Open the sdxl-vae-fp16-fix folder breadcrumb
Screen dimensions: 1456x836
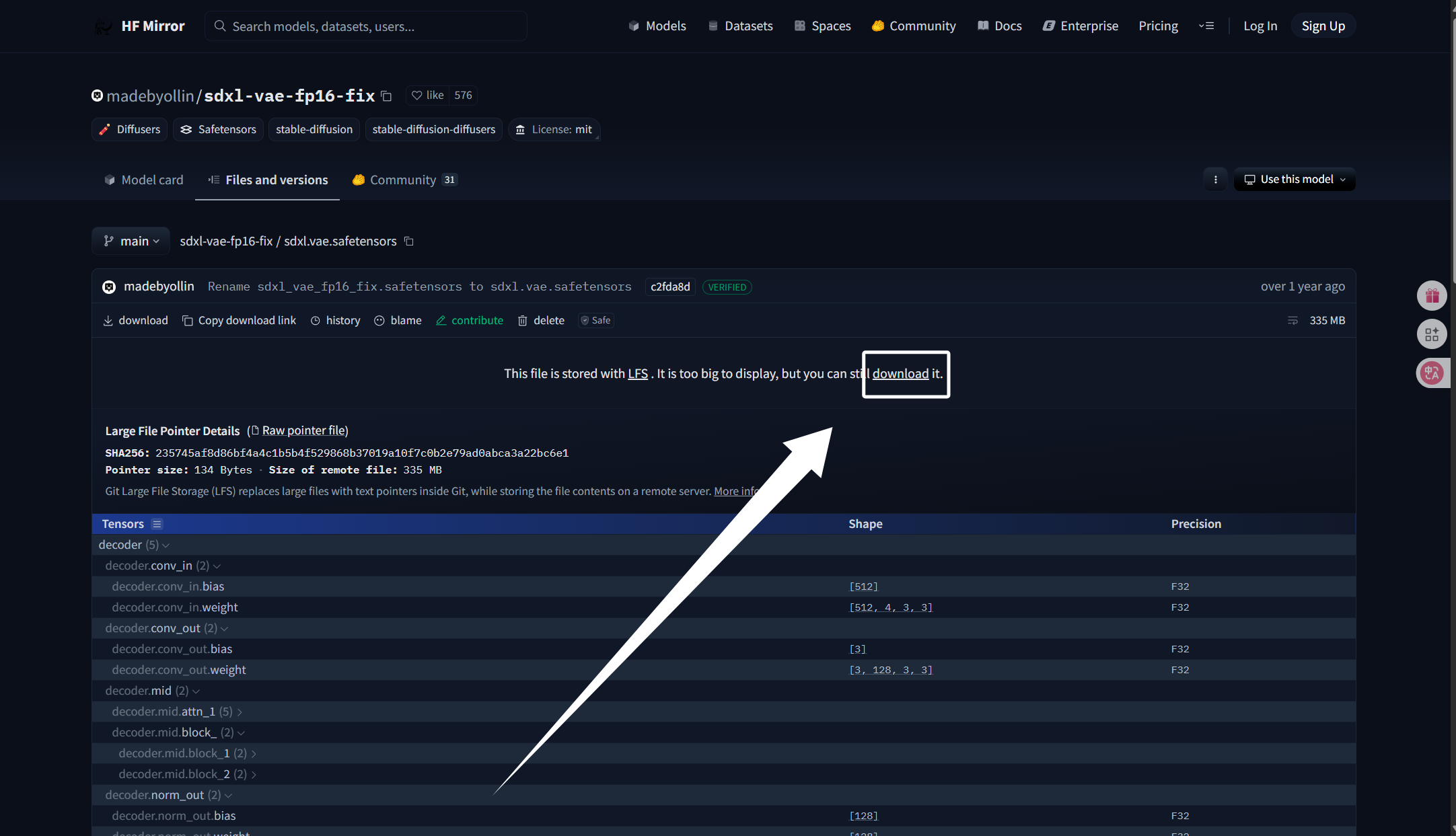(x=226, y=241)
